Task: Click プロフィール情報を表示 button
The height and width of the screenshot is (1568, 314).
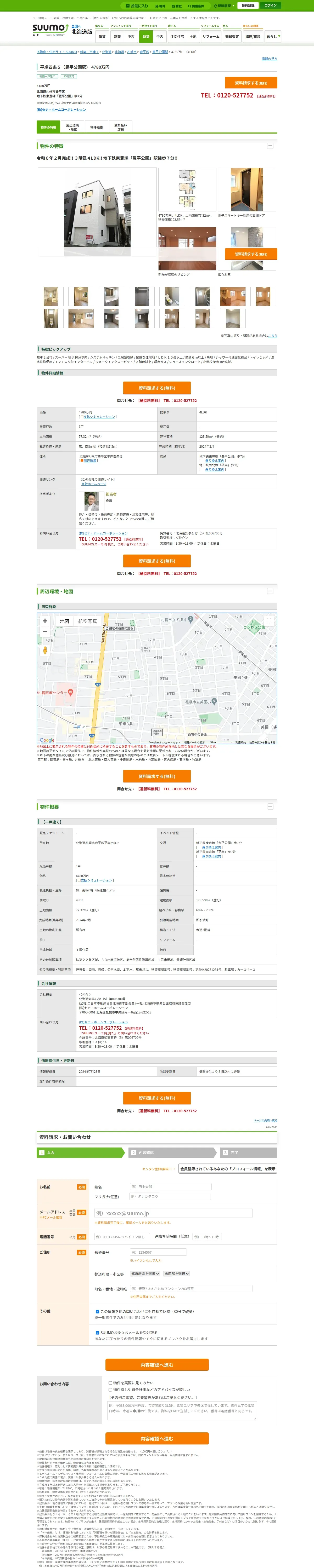Action: point(227,1168)
